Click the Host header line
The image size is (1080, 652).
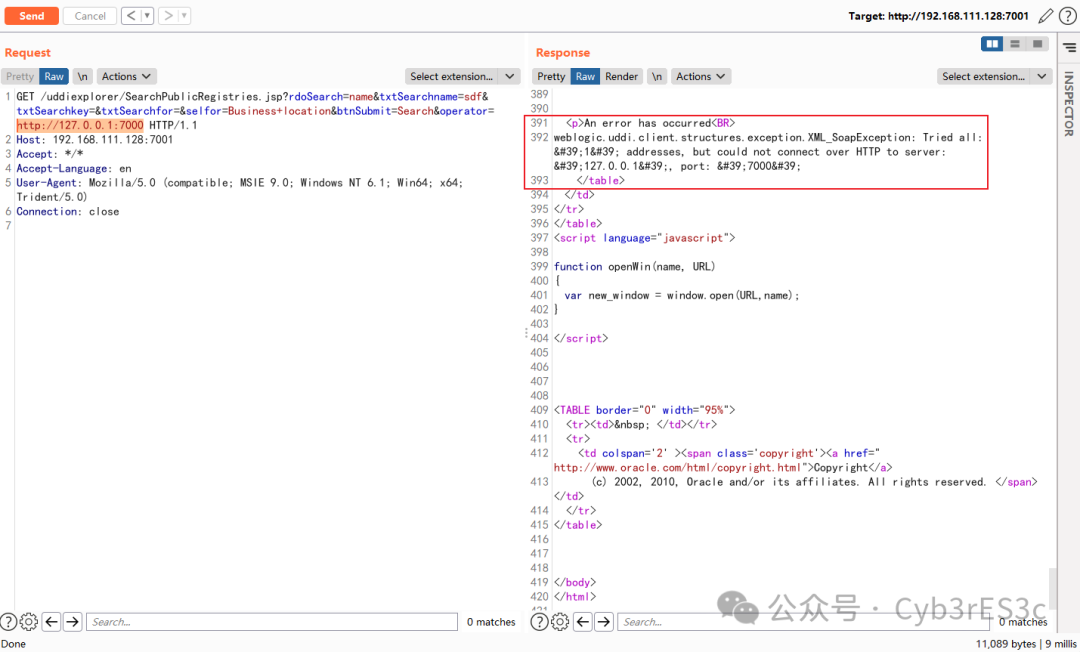(95, 140)
